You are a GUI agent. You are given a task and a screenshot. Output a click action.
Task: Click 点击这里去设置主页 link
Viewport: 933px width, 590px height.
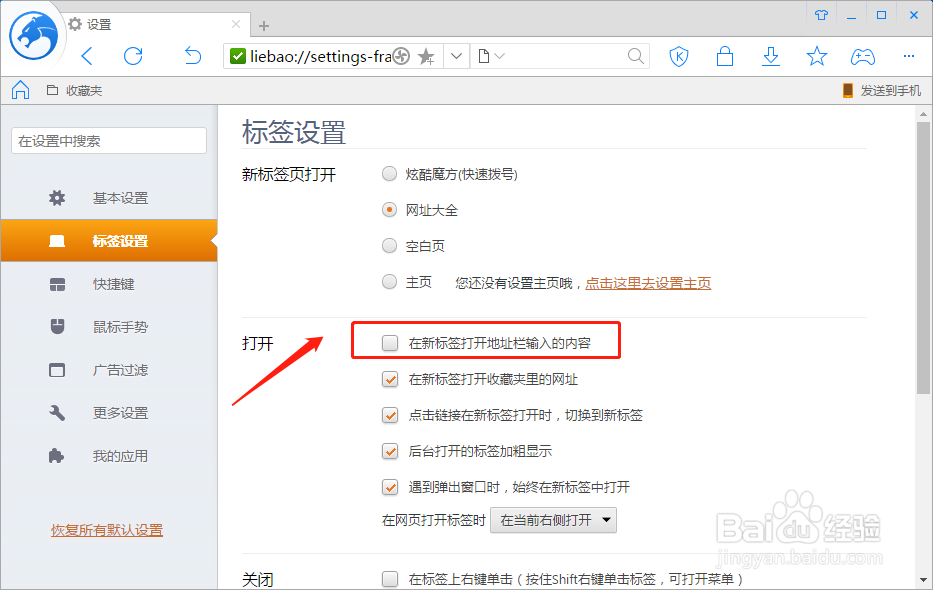pos(648,283)
